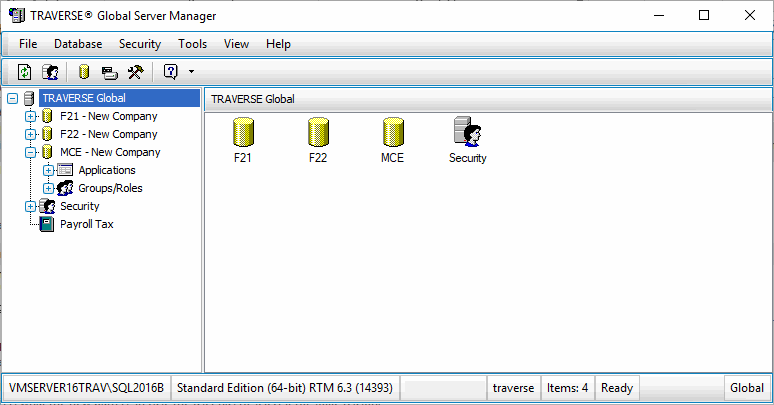Minimize the Global Server Manager window
774x405 pixels.
pyautogui.click(x=659, y=15)
